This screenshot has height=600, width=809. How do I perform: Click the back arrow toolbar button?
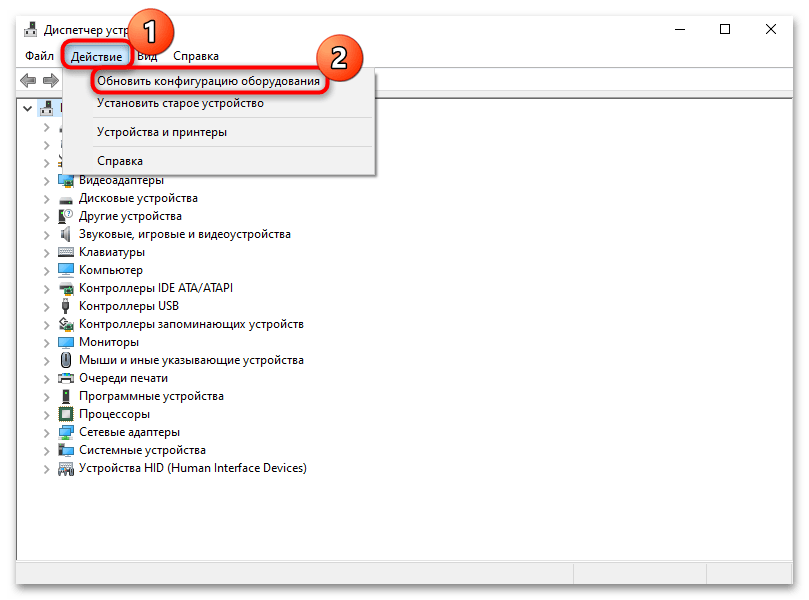coord(28,80)
